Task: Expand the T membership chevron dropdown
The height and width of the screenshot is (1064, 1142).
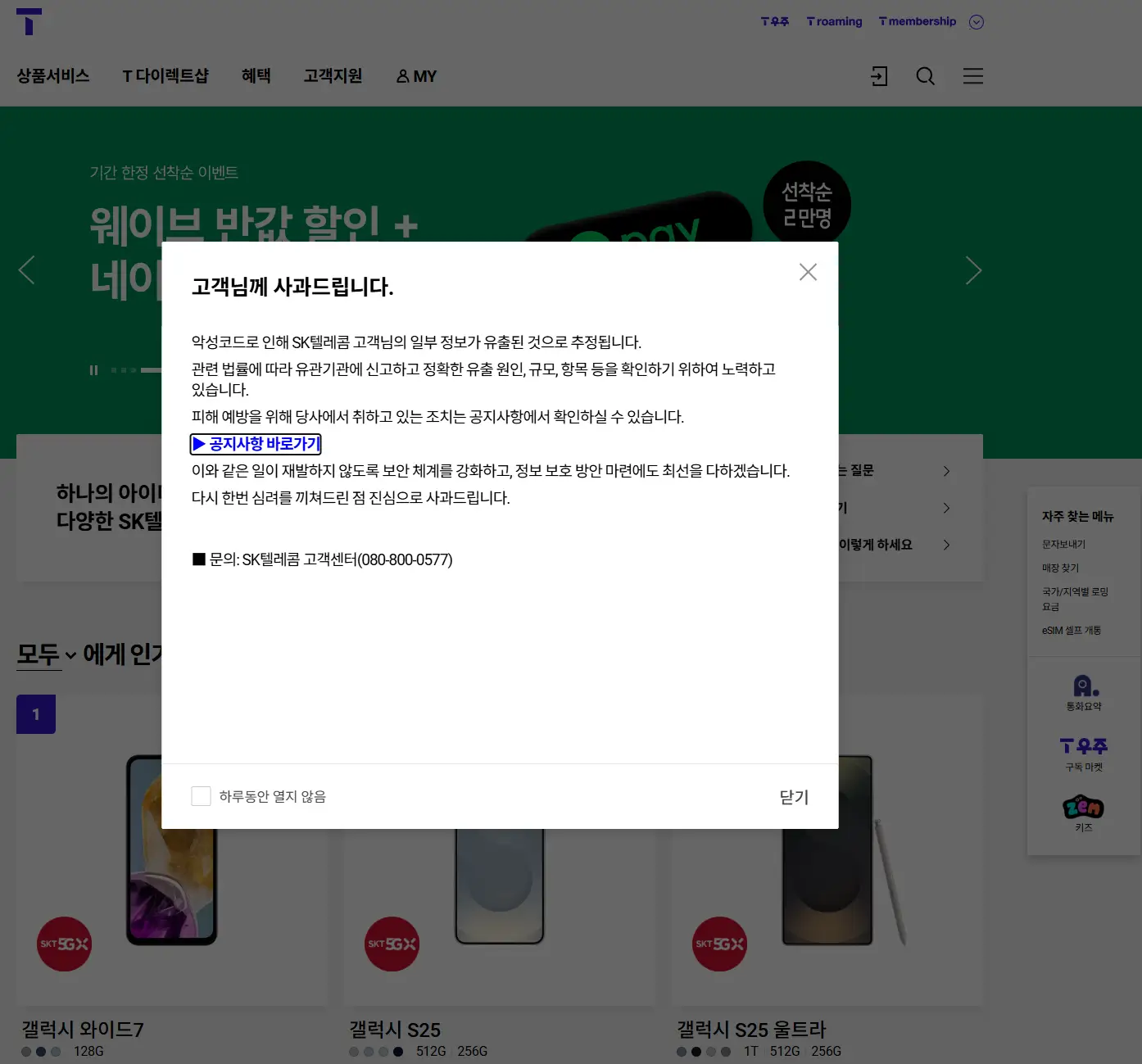Action: click(x=976, y=21)
